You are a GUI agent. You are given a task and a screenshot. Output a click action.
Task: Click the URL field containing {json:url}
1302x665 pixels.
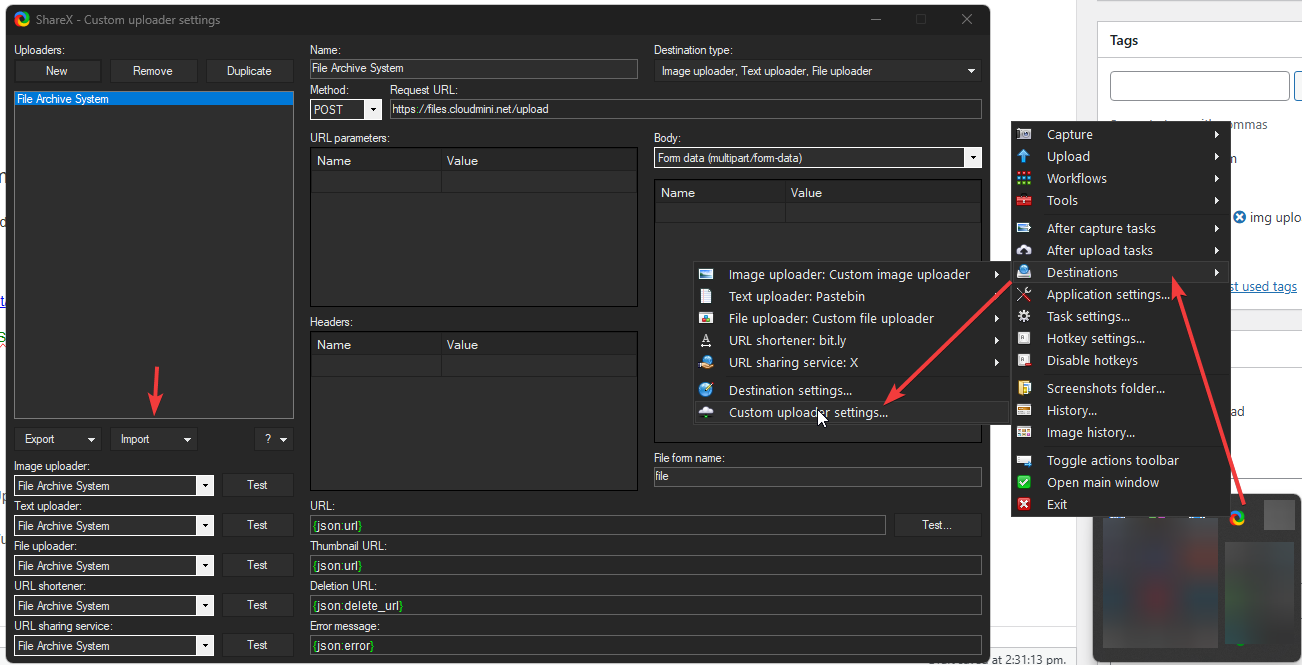pos(598,525)
